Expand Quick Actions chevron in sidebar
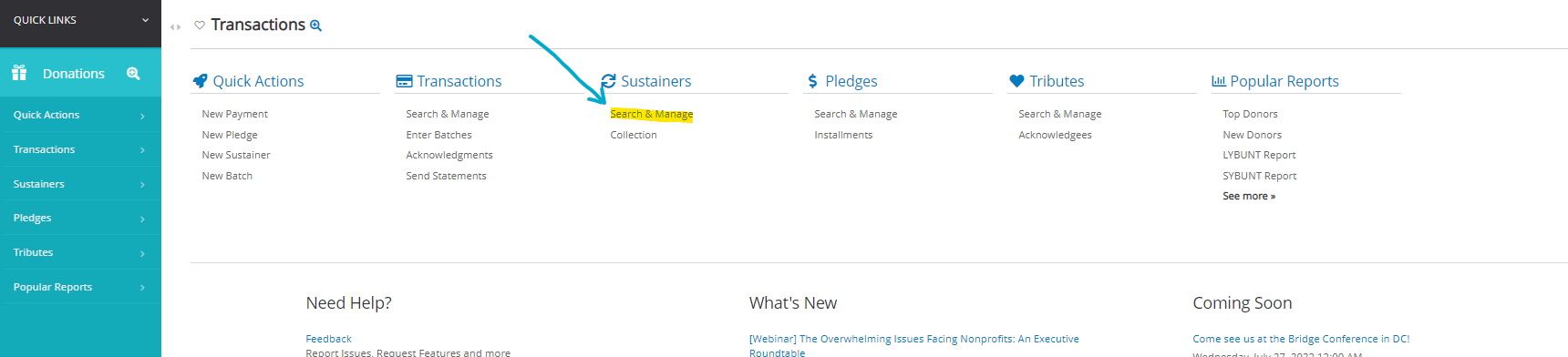This screenshot has height=357, width=1568. tap(142, 116)
